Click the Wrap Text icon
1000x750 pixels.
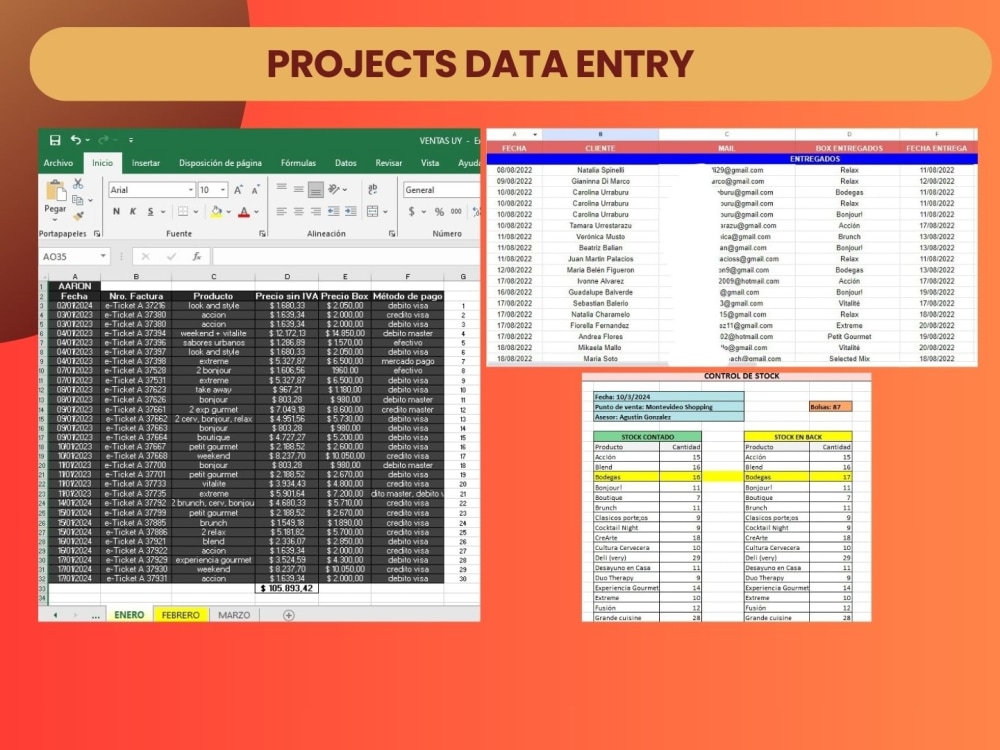[372, 189]
